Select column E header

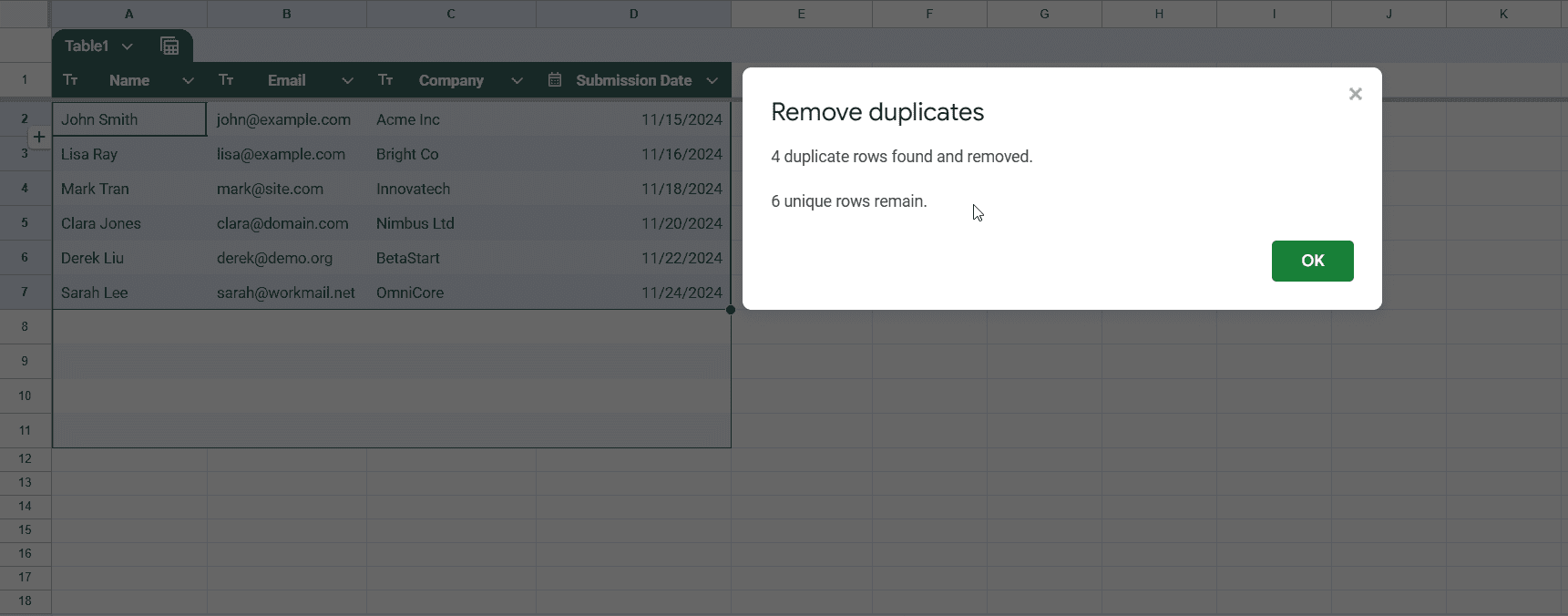802,14
